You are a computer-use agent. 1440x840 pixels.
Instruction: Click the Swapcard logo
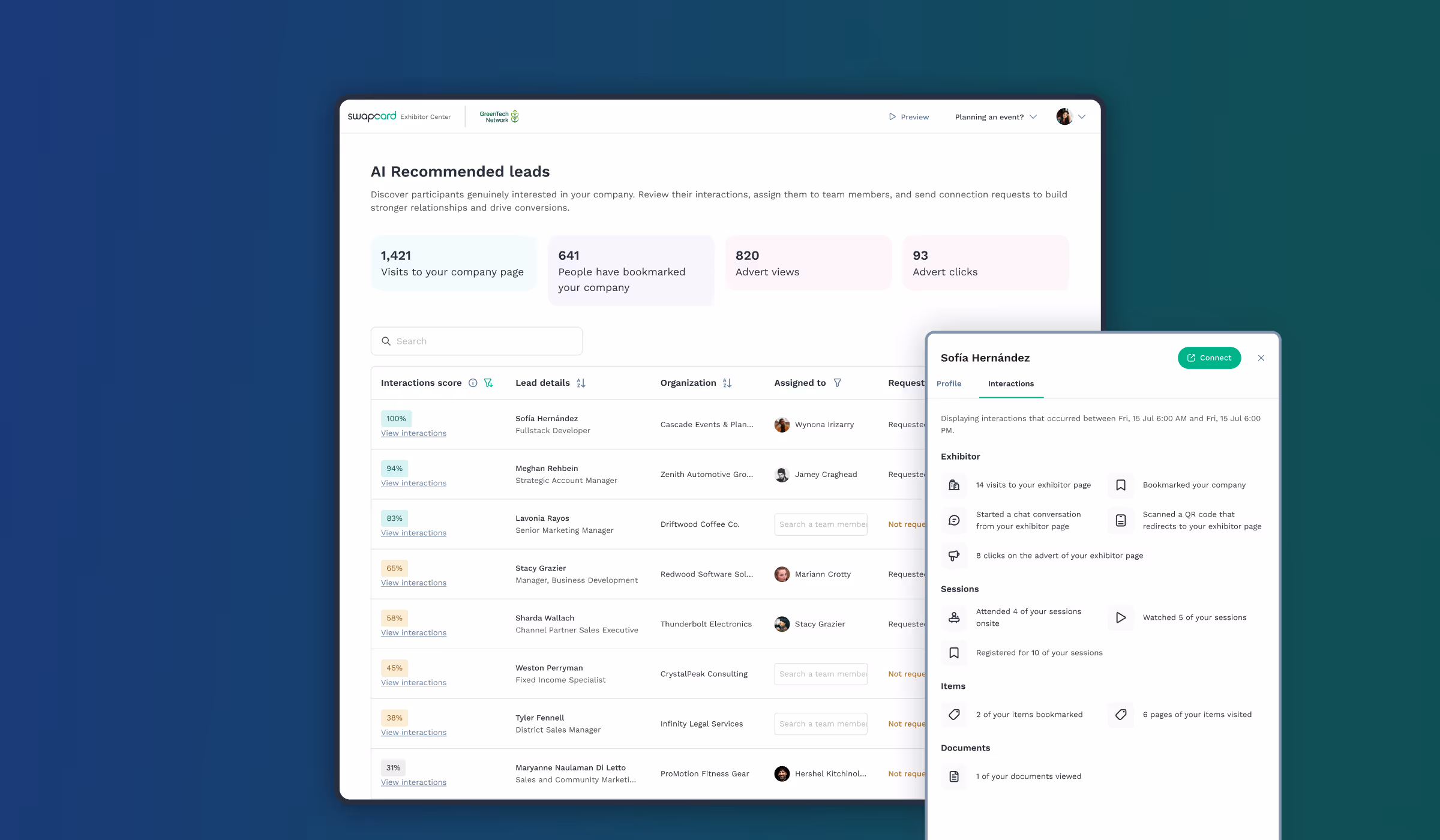coord(372,116)
